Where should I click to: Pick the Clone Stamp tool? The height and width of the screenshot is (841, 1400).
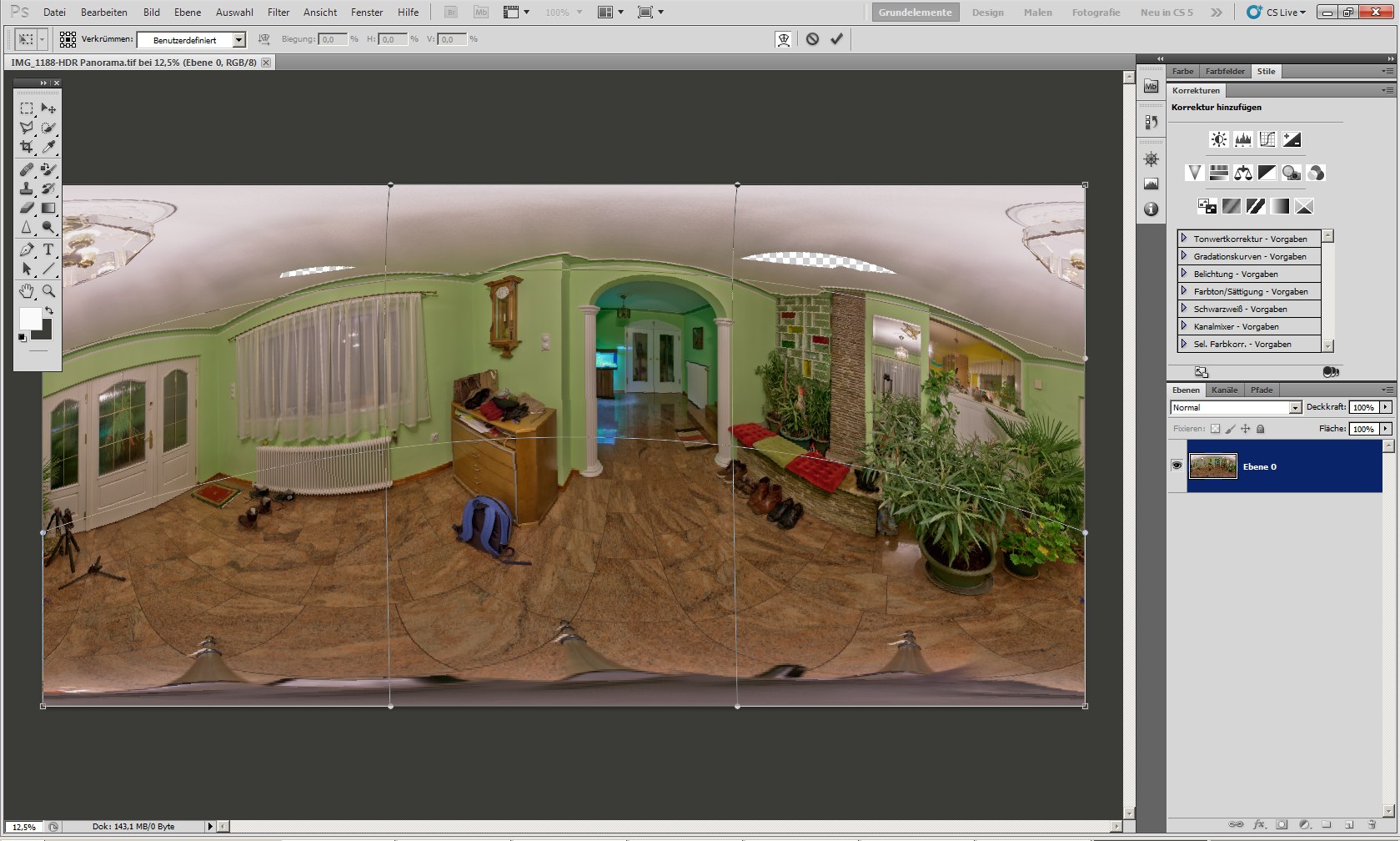pyautogui.click(x=27, y=189)
